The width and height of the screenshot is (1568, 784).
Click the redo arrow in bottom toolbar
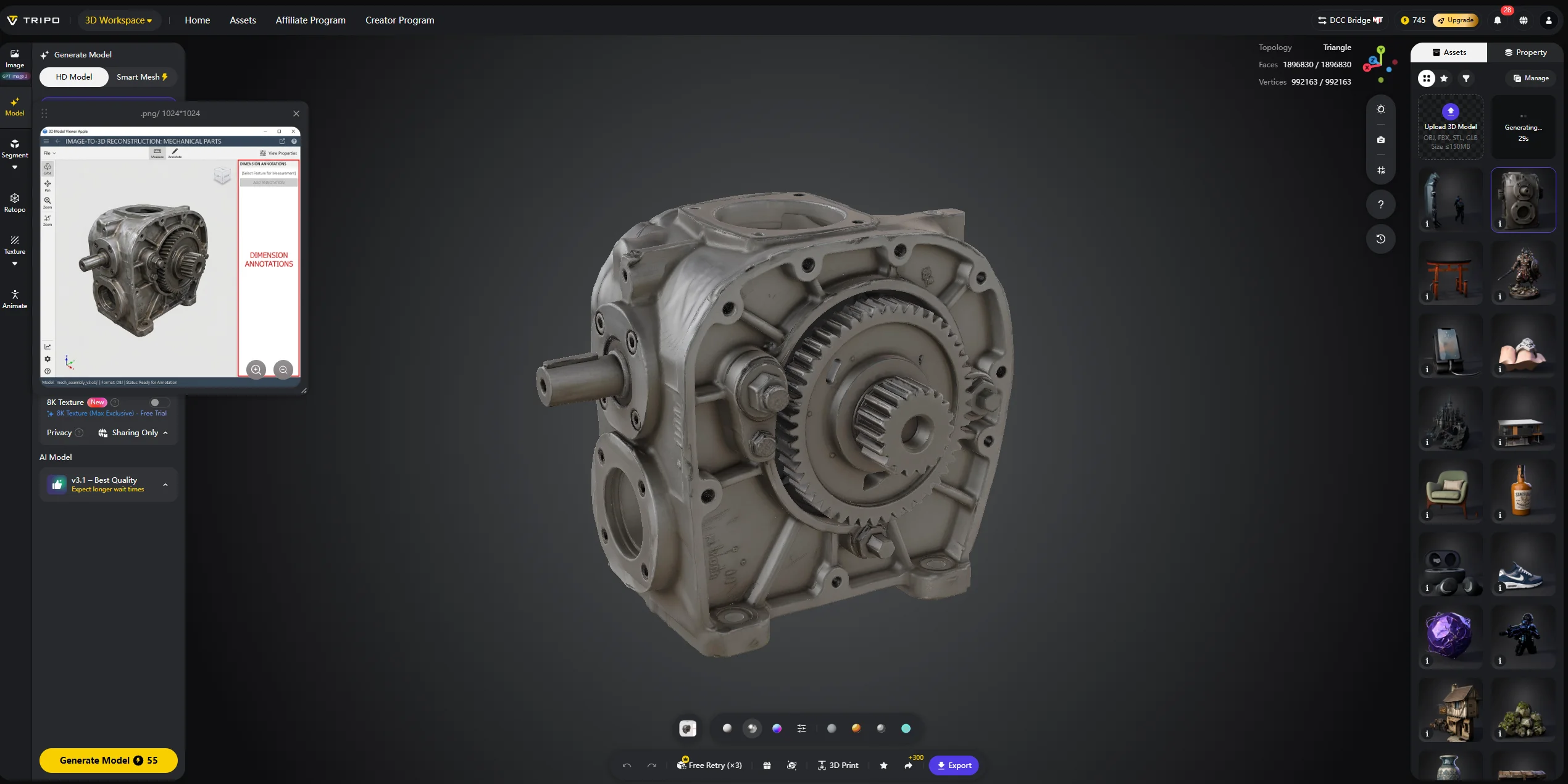coord(651,765)
